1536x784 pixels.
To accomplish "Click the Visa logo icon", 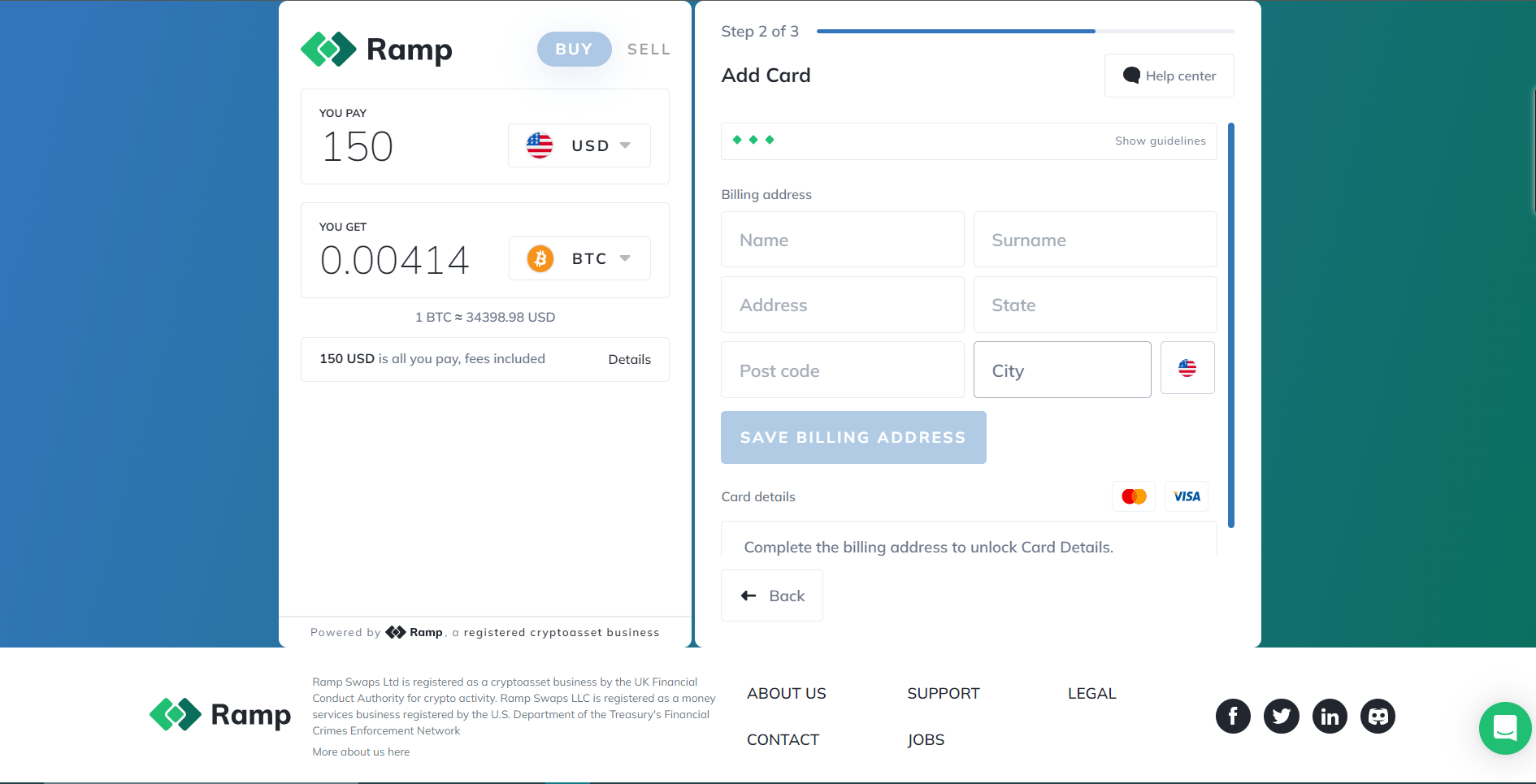I will click(x=1187, y=496).
